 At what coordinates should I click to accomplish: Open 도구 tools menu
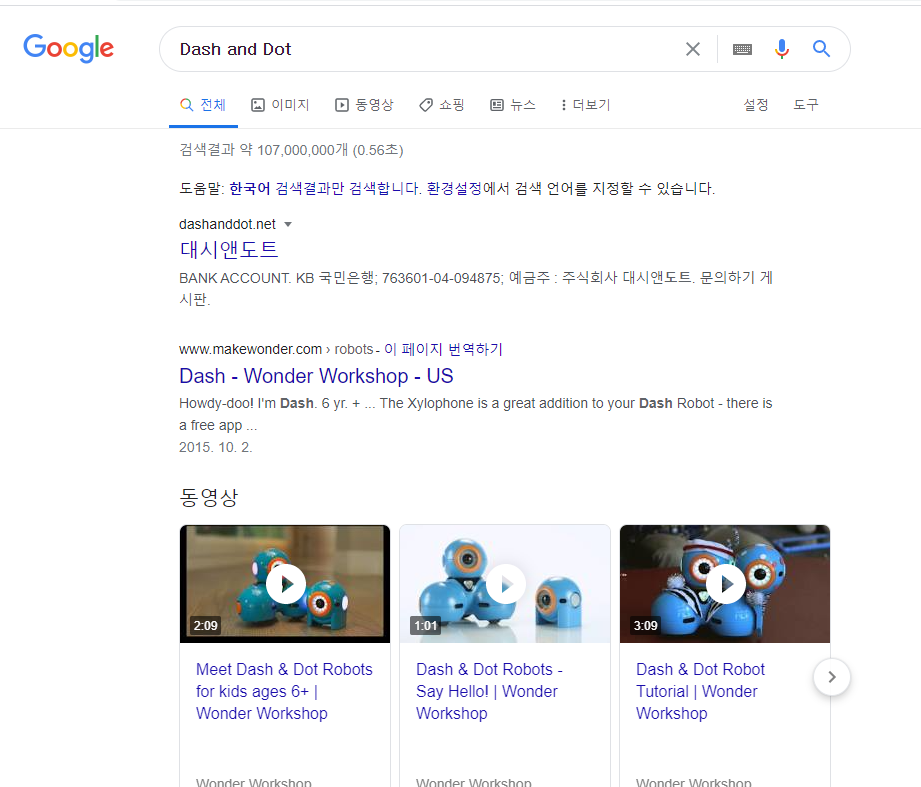(806, 105)
